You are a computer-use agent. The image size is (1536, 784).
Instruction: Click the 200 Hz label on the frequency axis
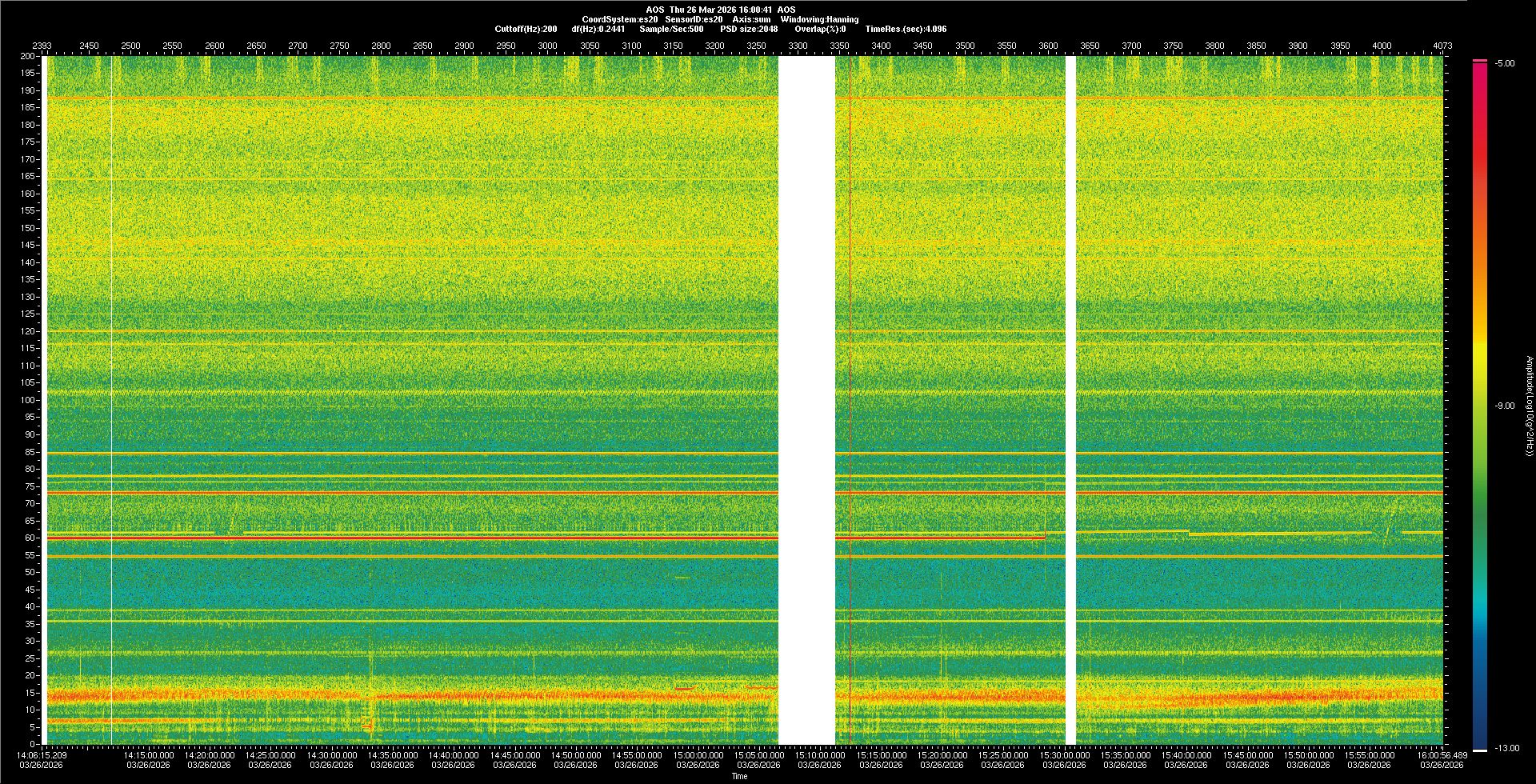(27, 57)
